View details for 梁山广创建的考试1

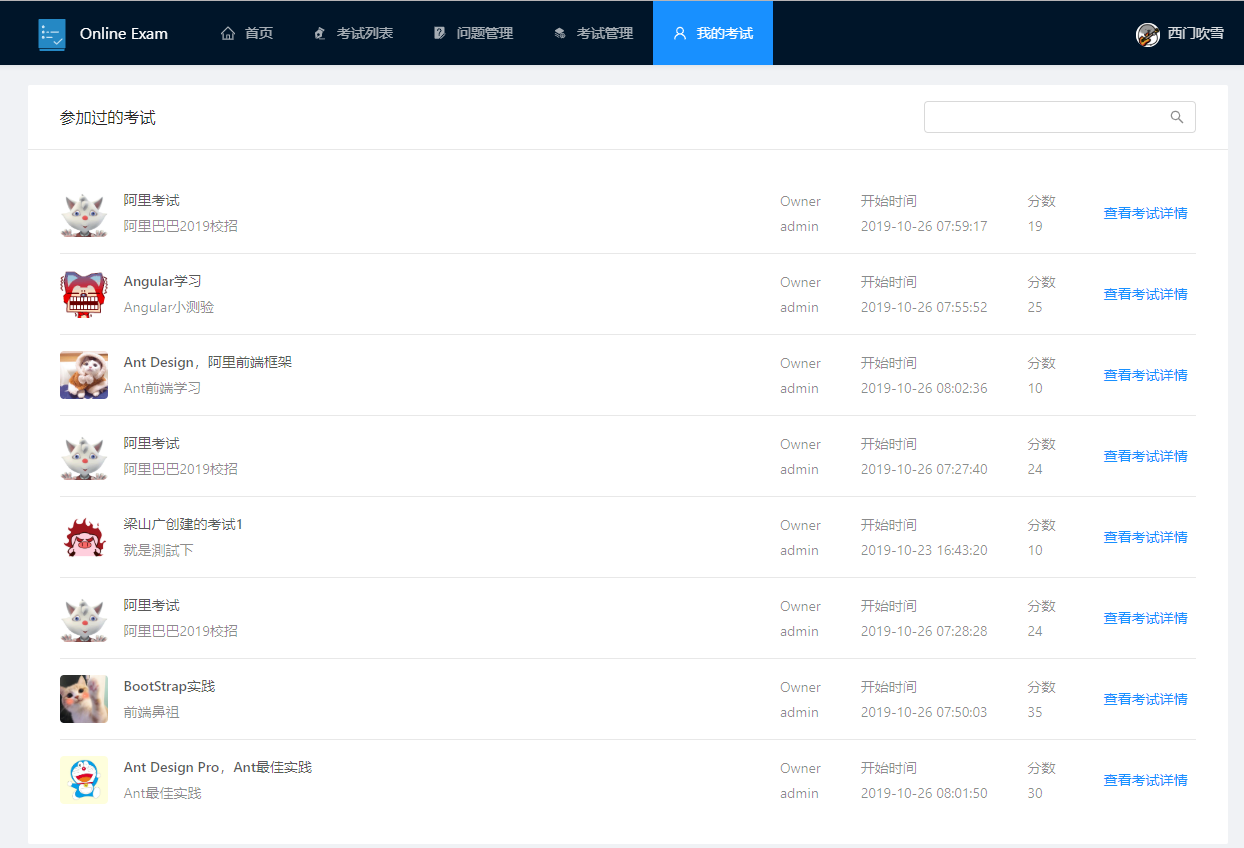[1146, 537]
